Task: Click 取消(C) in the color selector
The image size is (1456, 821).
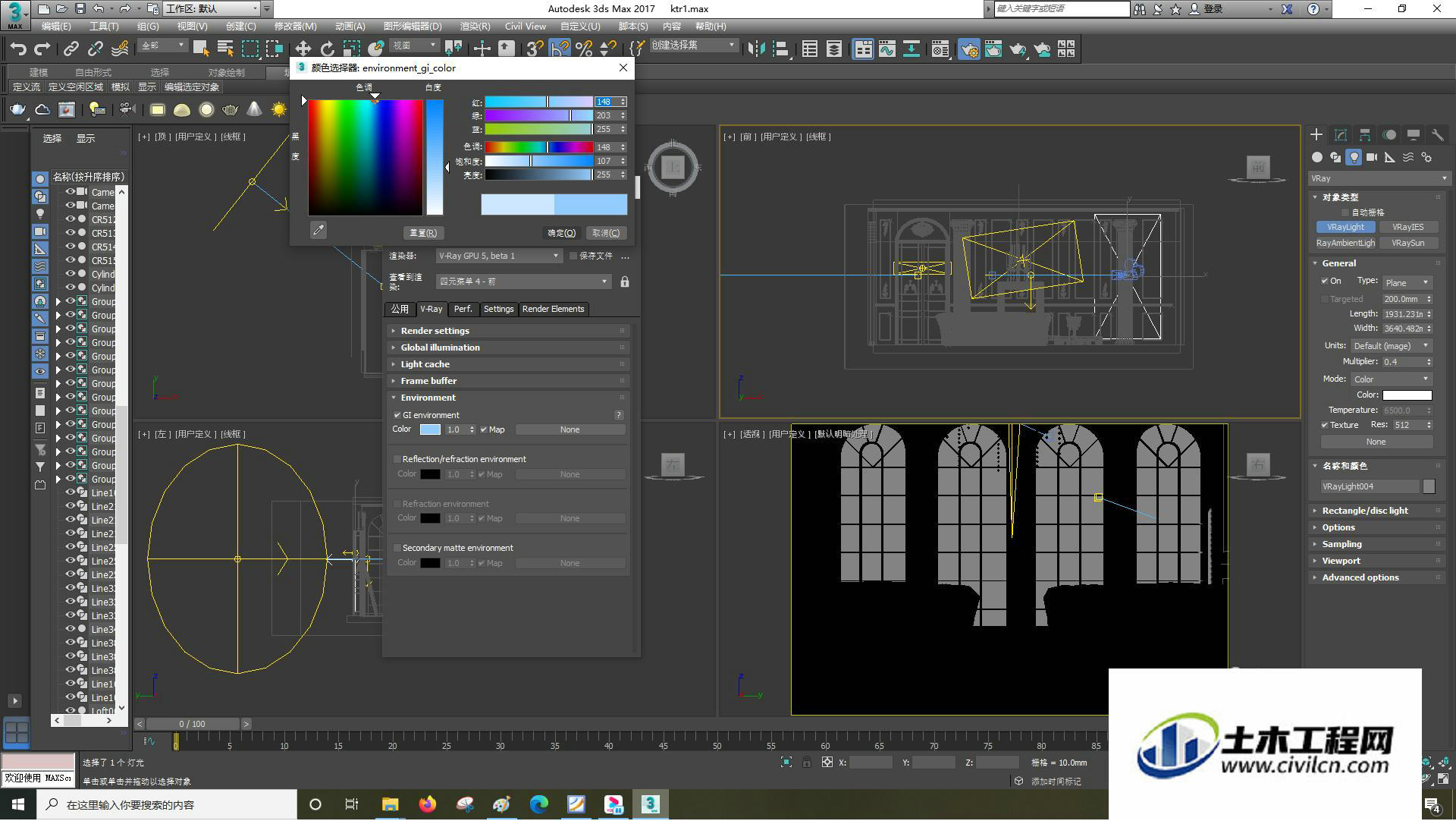Action: (x=607, y=233)
